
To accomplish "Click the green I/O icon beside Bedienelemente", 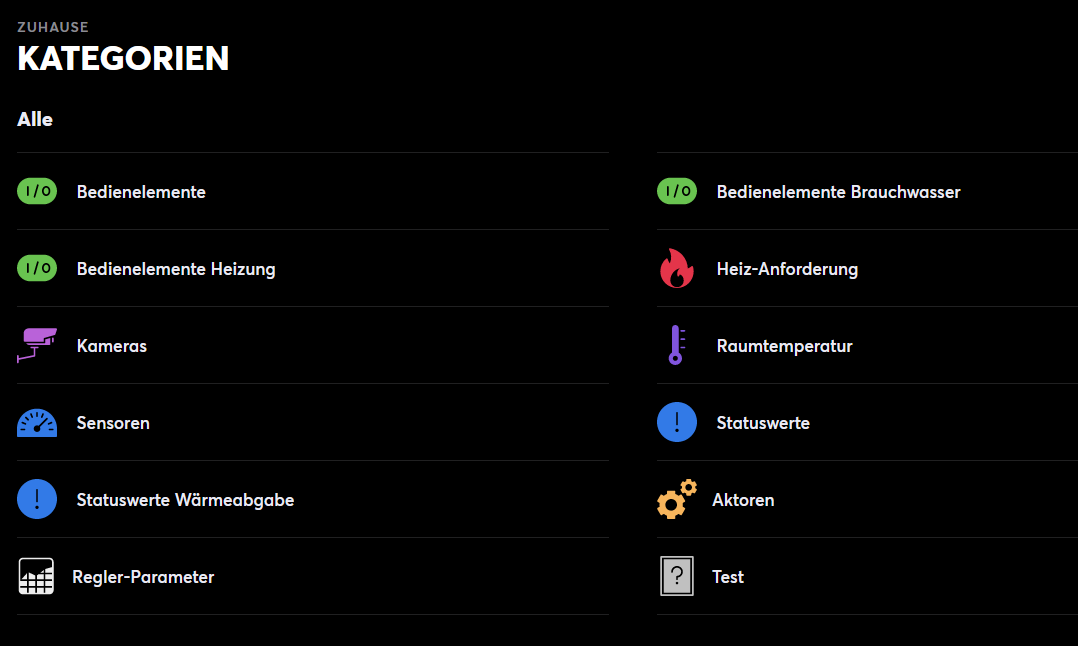I will 37,191.
